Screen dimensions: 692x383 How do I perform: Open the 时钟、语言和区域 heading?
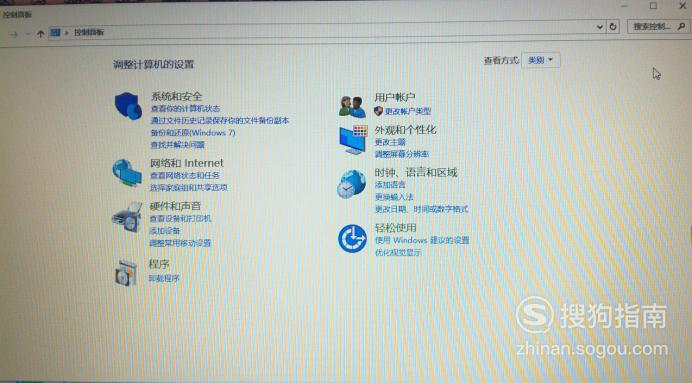pyautogui.click(x=416, y=172)
